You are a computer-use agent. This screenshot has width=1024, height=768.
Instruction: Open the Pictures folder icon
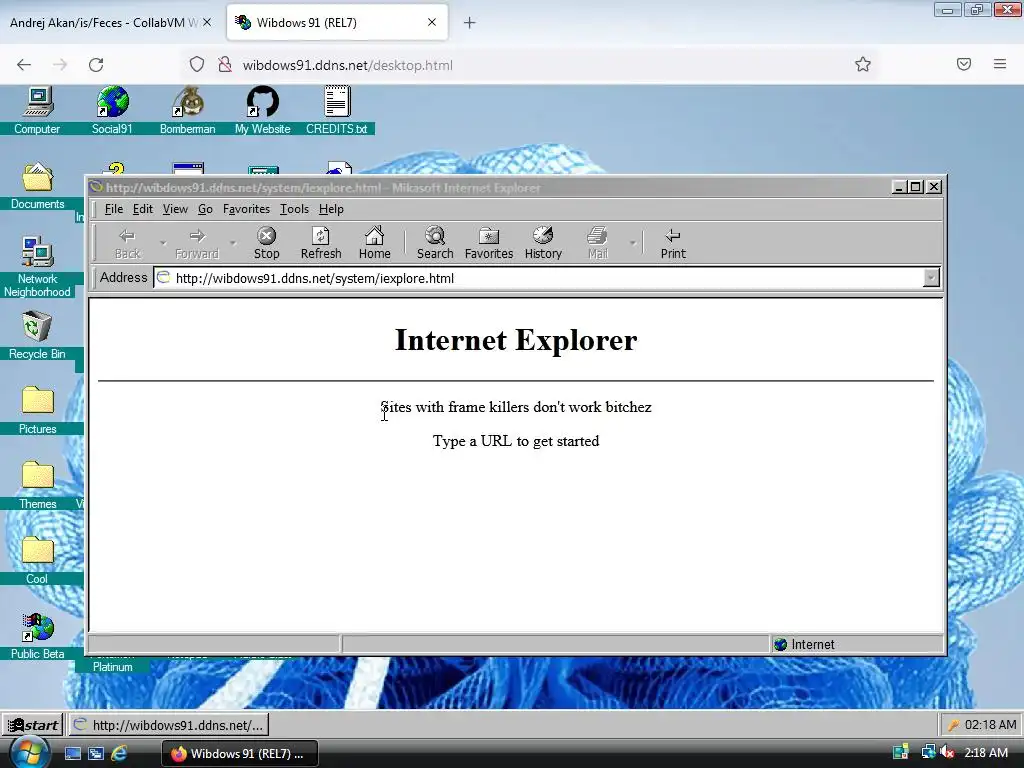[37, 410]
